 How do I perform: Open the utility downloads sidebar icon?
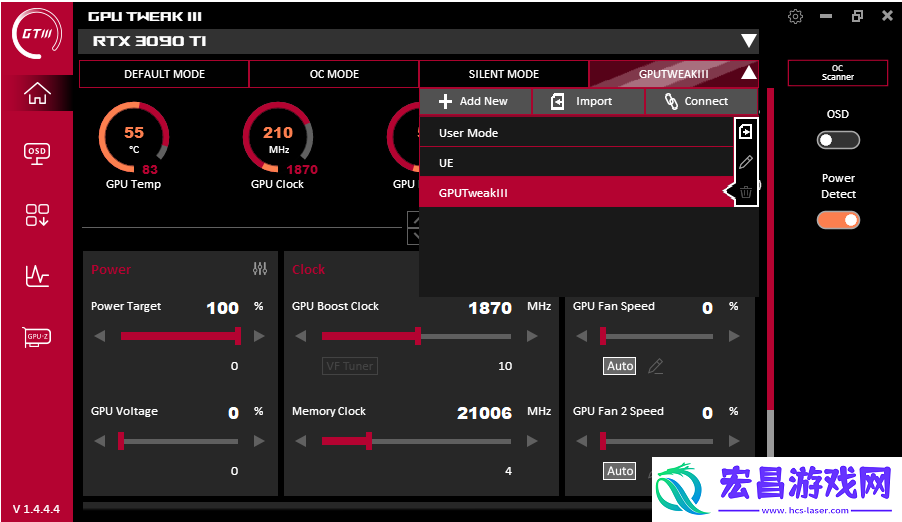pos(37,215)
